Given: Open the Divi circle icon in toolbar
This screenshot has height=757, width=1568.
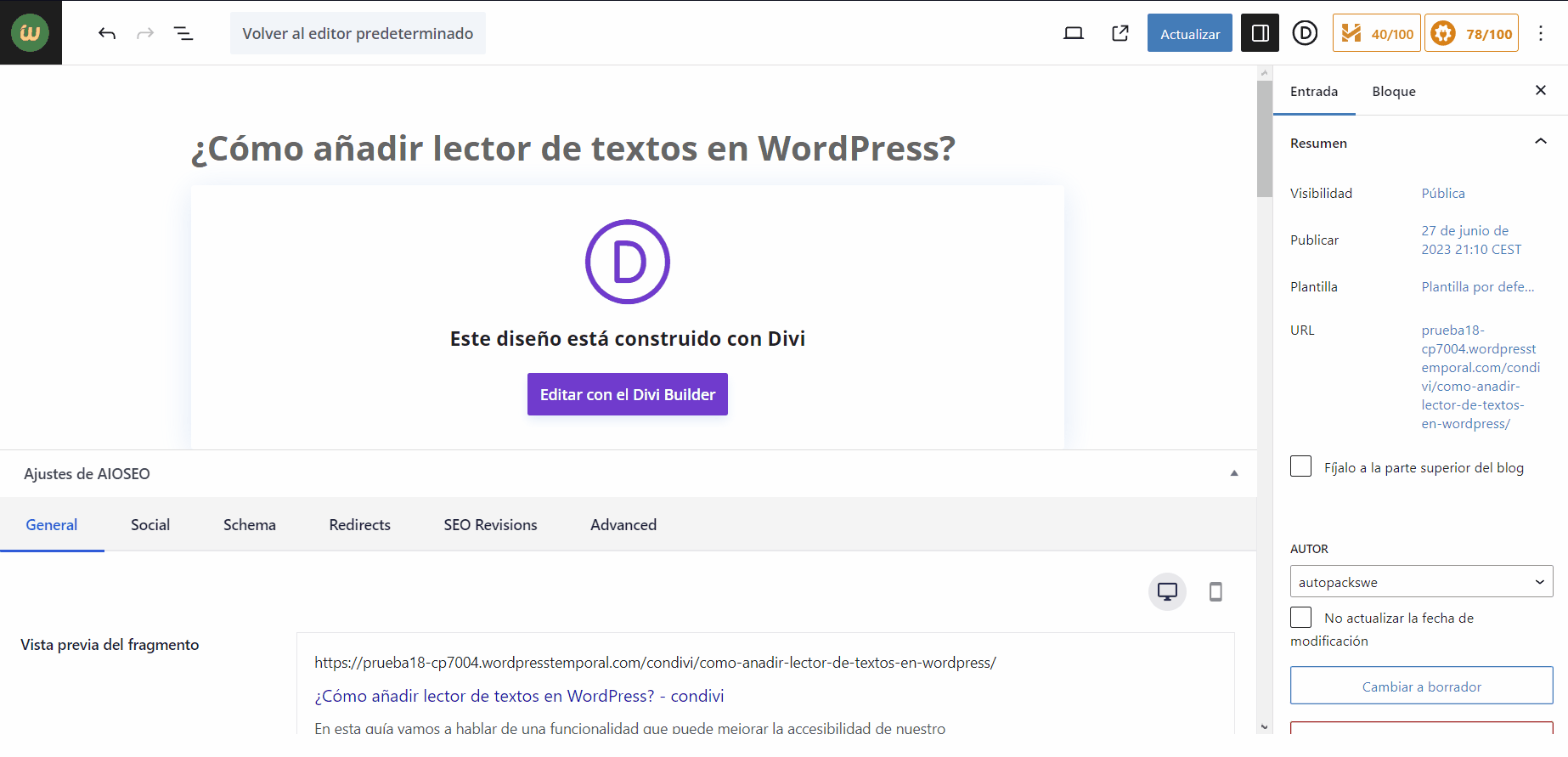Looking at the screenshot, I should coord(1305,33).
